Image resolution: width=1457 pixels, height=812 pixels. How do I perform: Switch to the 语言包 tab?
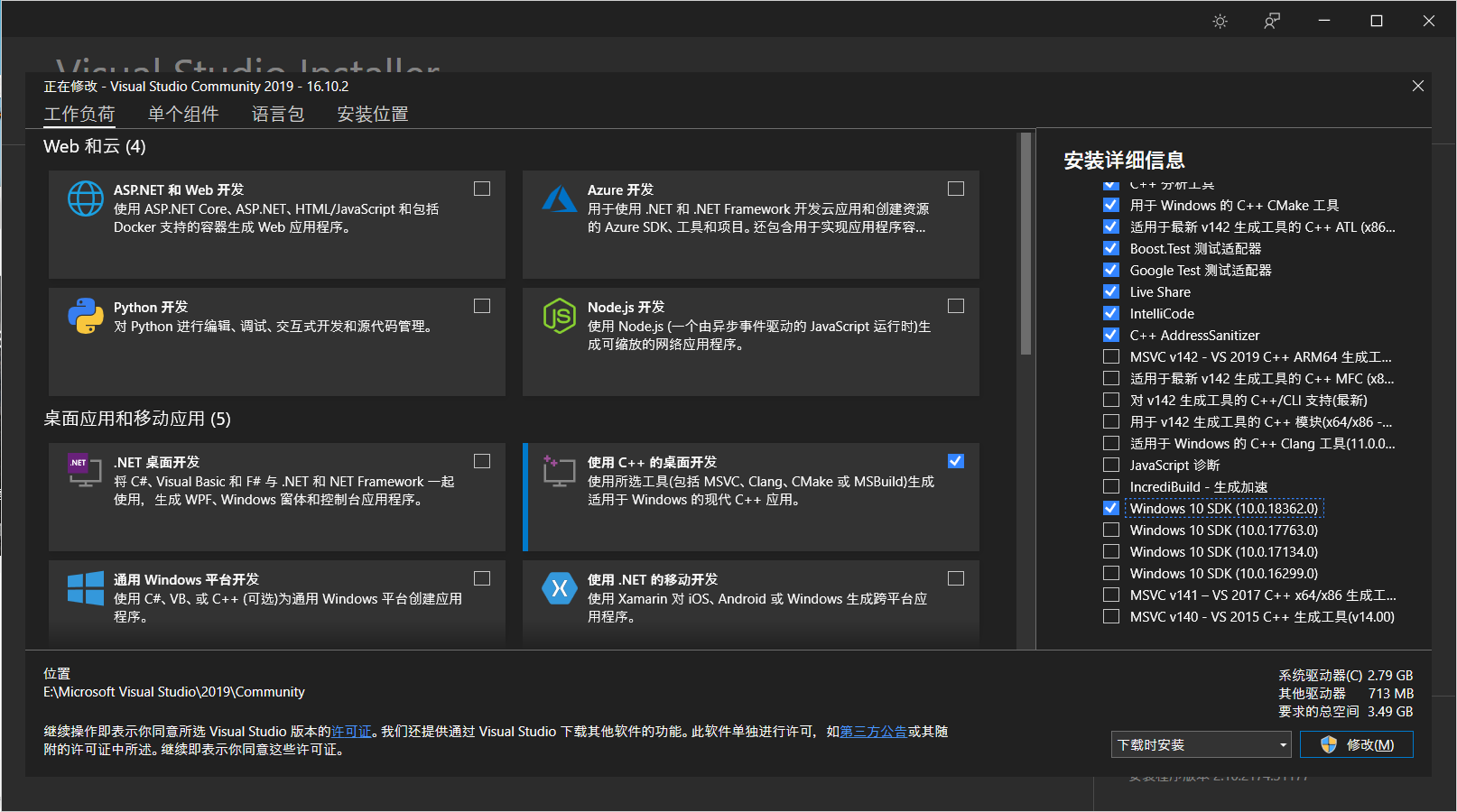coord(277,114)
